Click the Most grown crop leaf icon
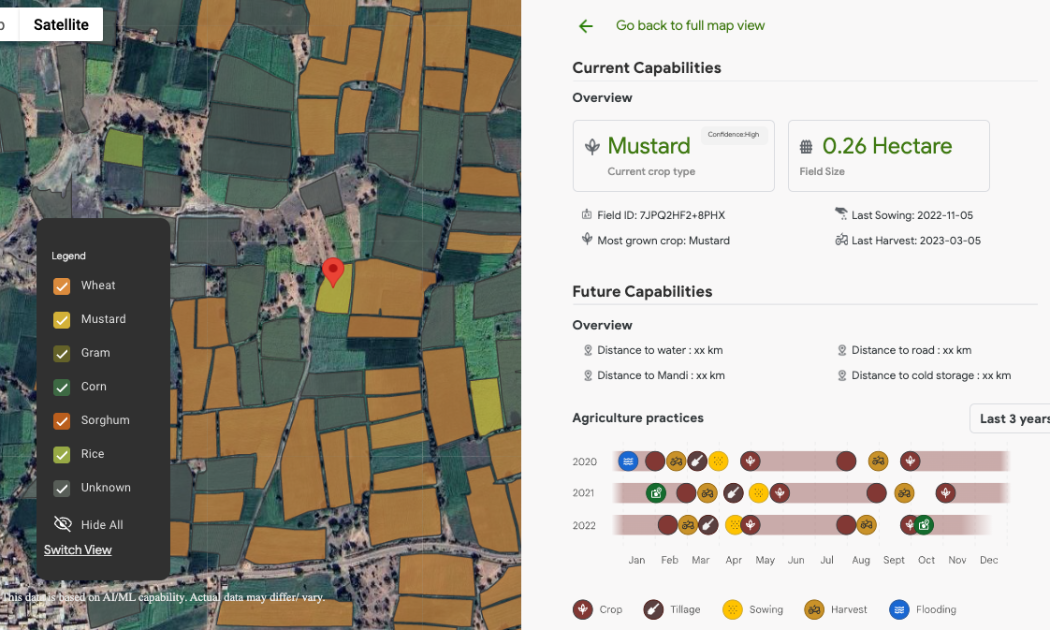This screenshot has height=630, width=1050. point(587,239)
